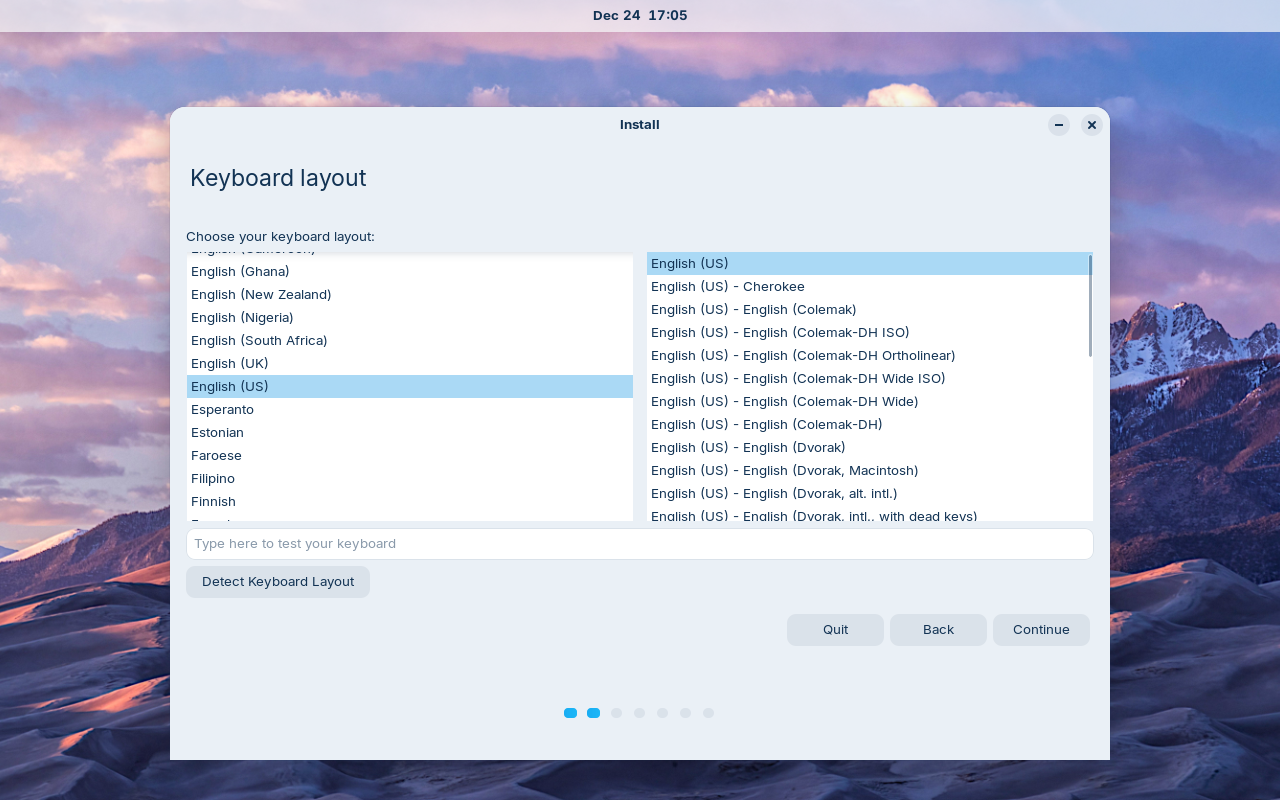Select English (New Zealand) layout
1280x800 pixels.
coord(261,294)
